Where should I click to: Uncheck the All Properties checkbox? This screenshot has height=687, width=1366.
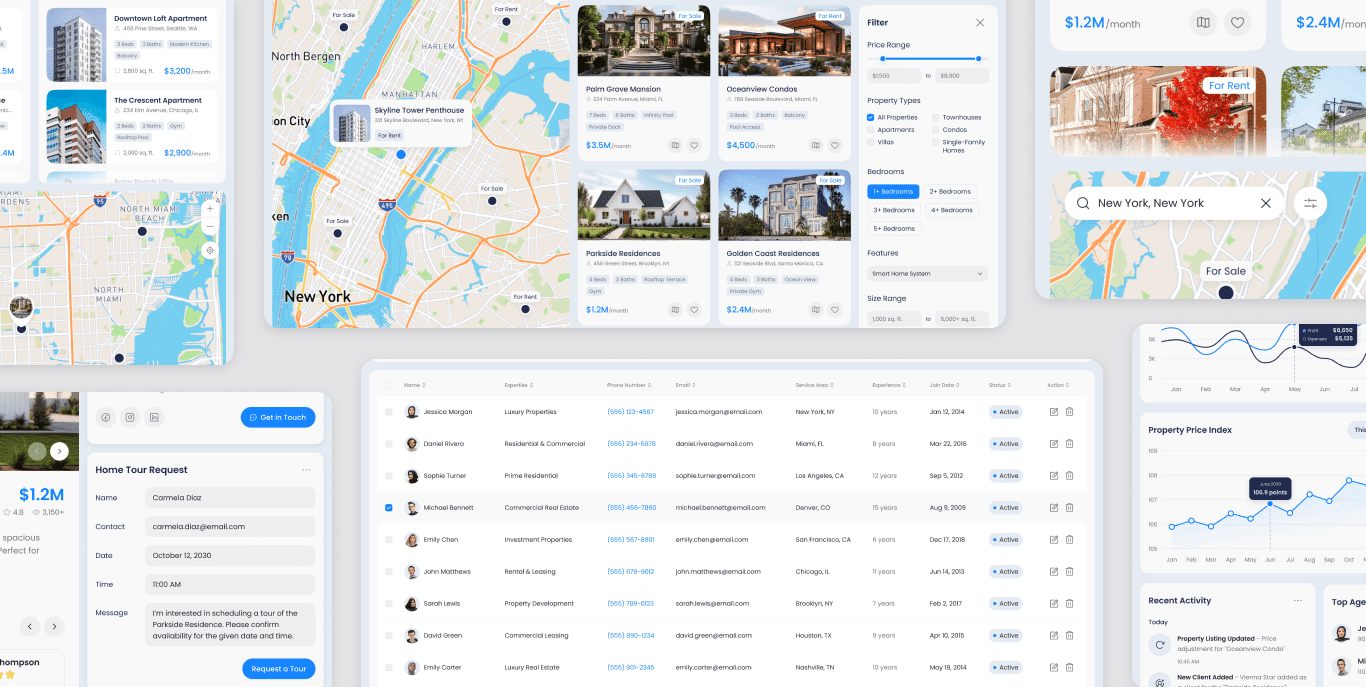(x=870, y=118)
